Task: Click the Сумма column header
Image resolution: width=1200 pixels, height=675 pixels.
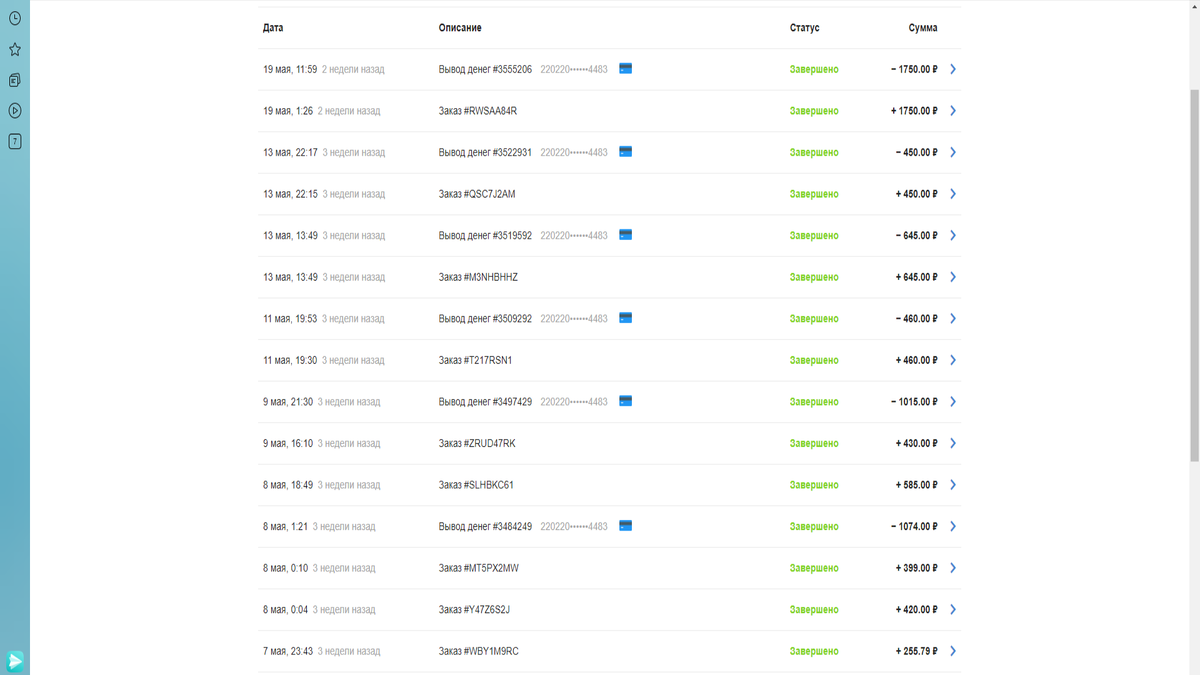Action: pos(923,28)
